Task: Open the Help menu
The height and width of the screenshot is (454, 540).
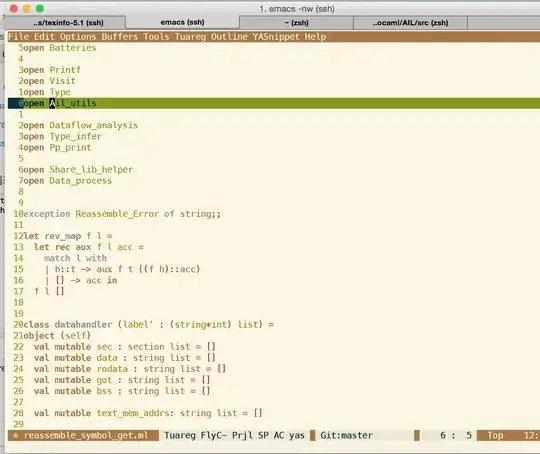Action: click(x=315, y=37)
